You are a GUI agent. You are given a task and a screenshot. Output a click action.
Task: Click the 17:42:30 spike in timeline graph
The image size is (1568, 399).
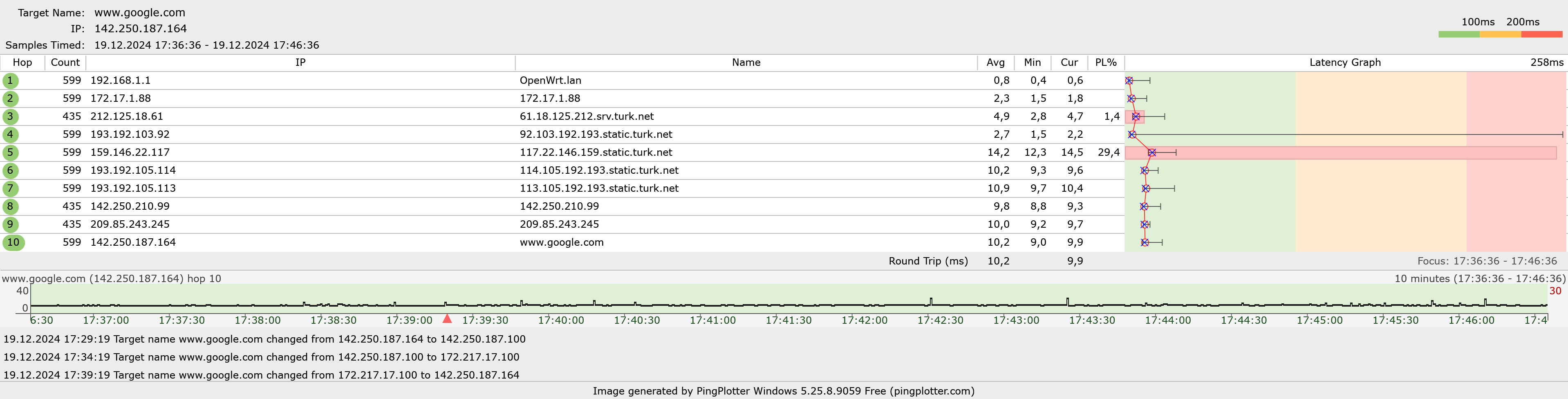coord(931,301)
